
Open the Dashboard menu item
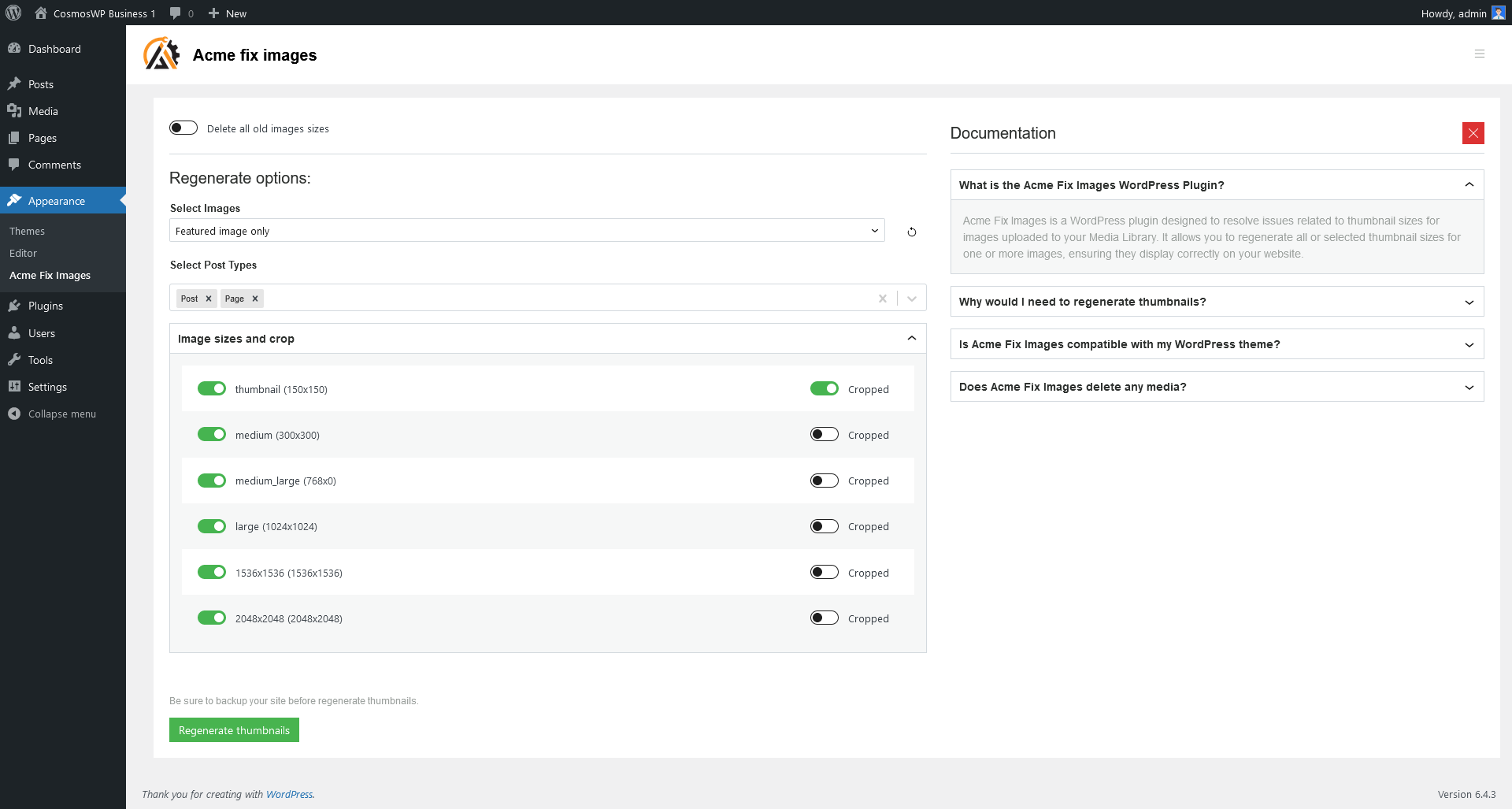(63, 49)
